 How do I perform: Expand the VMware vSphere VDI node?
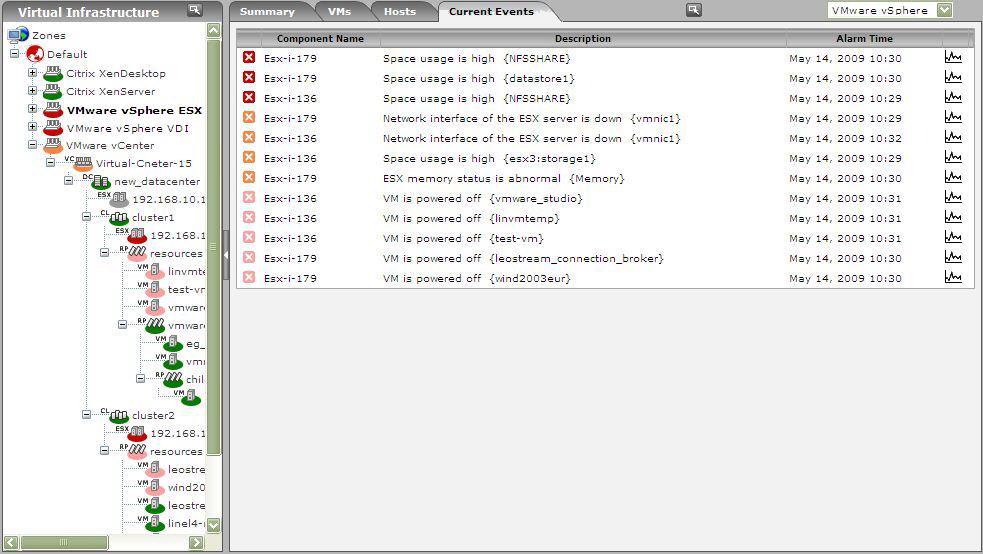(x=33, y=127)
